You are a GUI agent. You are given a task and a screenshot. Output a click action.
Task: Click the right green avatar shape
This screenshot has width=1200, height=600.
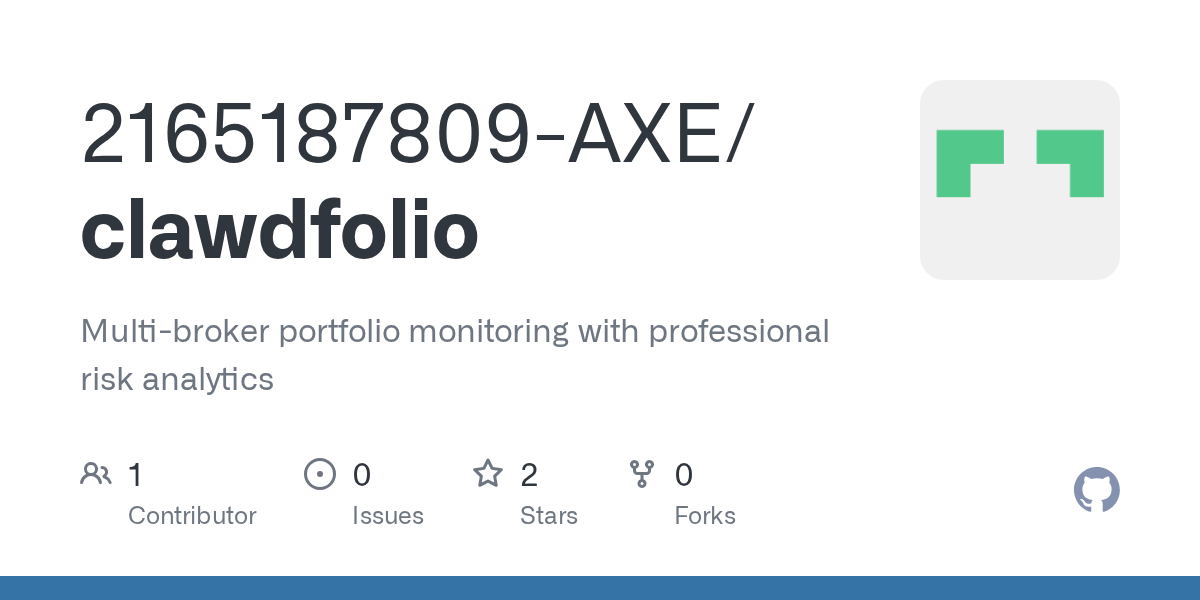(1071, 162)
